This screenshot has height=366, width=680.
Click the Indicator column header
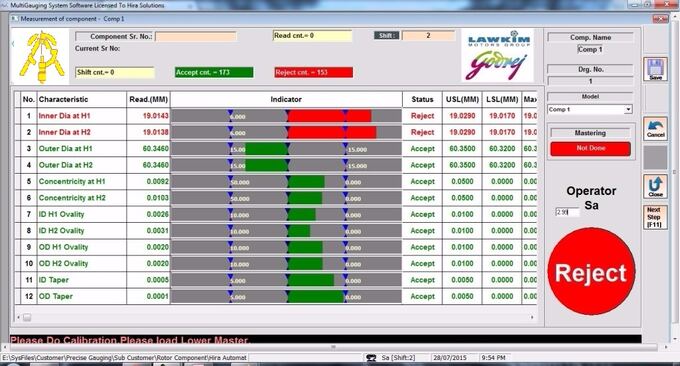click(286, 99)
